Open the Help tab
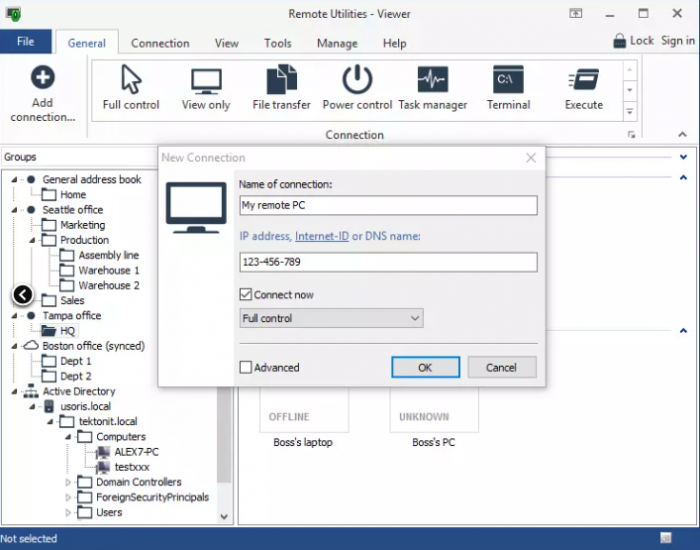700x550 pixels. click(395, 43)
